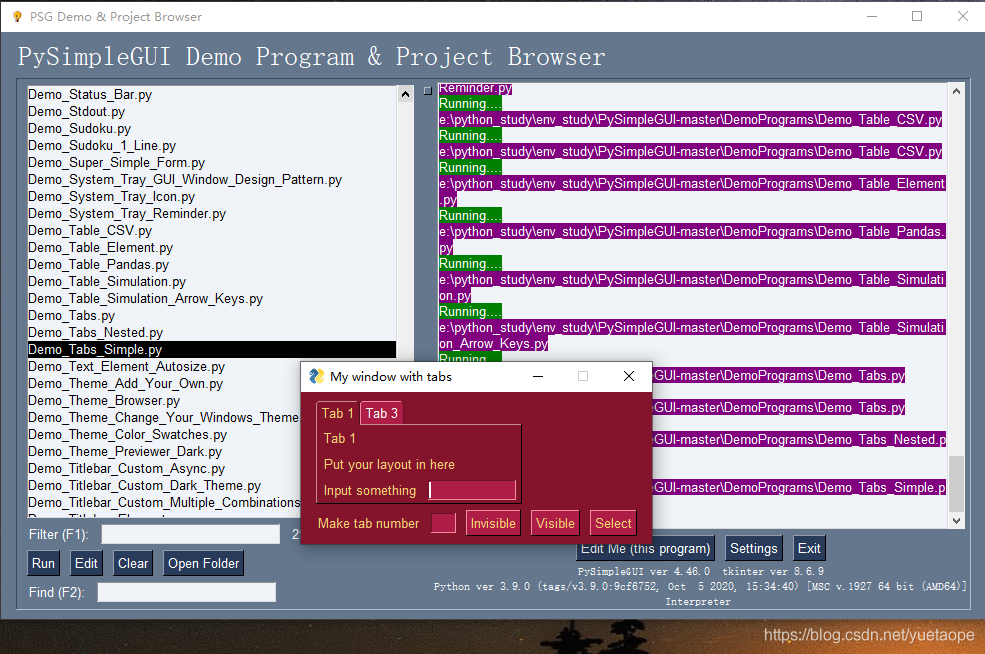Open Folder button click
Image resolution: width=985 pixels, height=654 pixels.
(204, 564)
